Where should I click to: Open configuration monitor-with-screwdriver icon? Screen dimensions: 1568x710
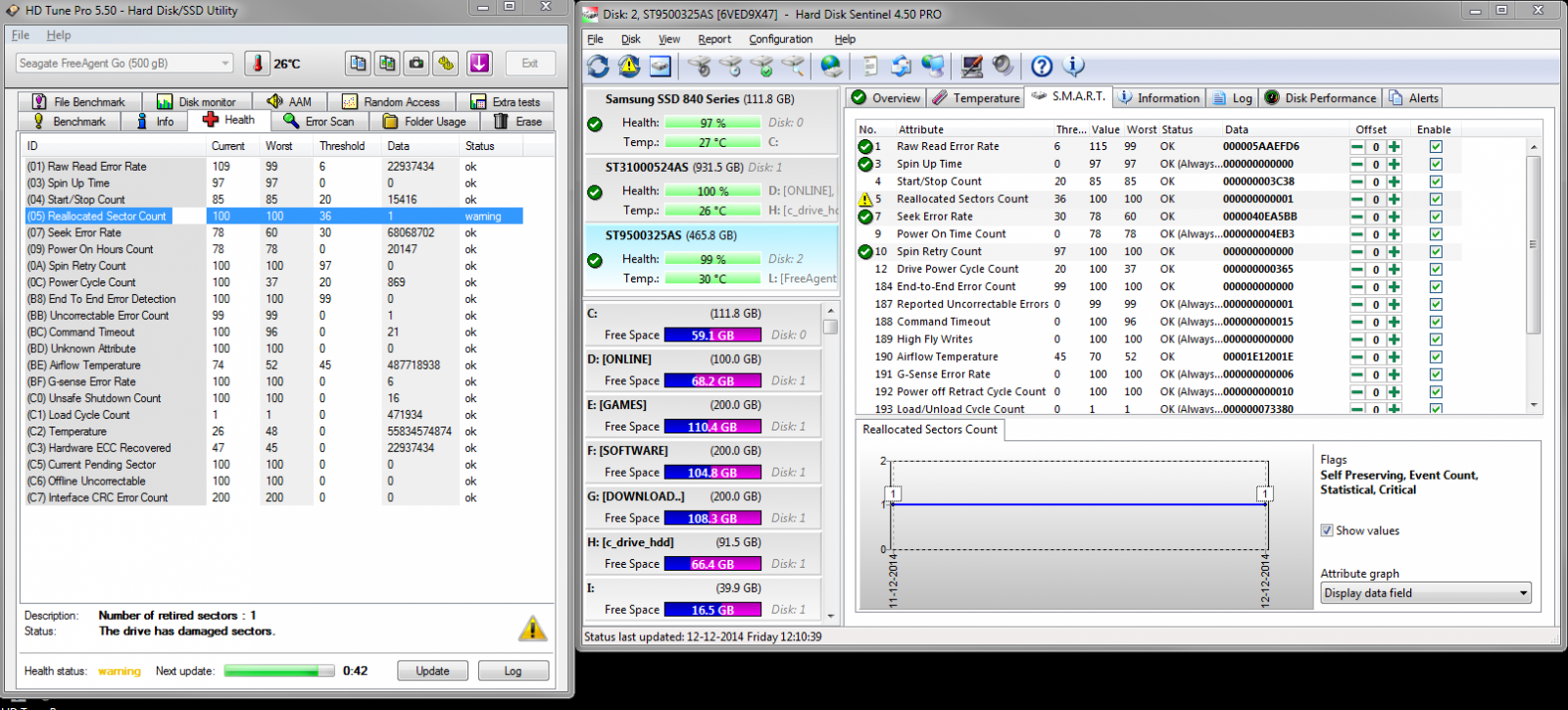pos(972,66)
